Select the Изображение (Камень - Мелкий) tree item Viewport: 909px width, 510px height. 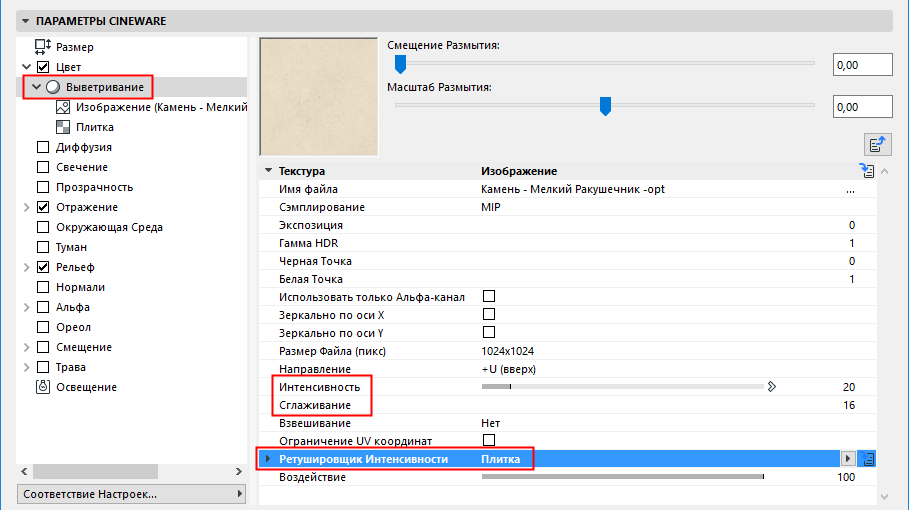pyautogui.click(x=161, y=107)
